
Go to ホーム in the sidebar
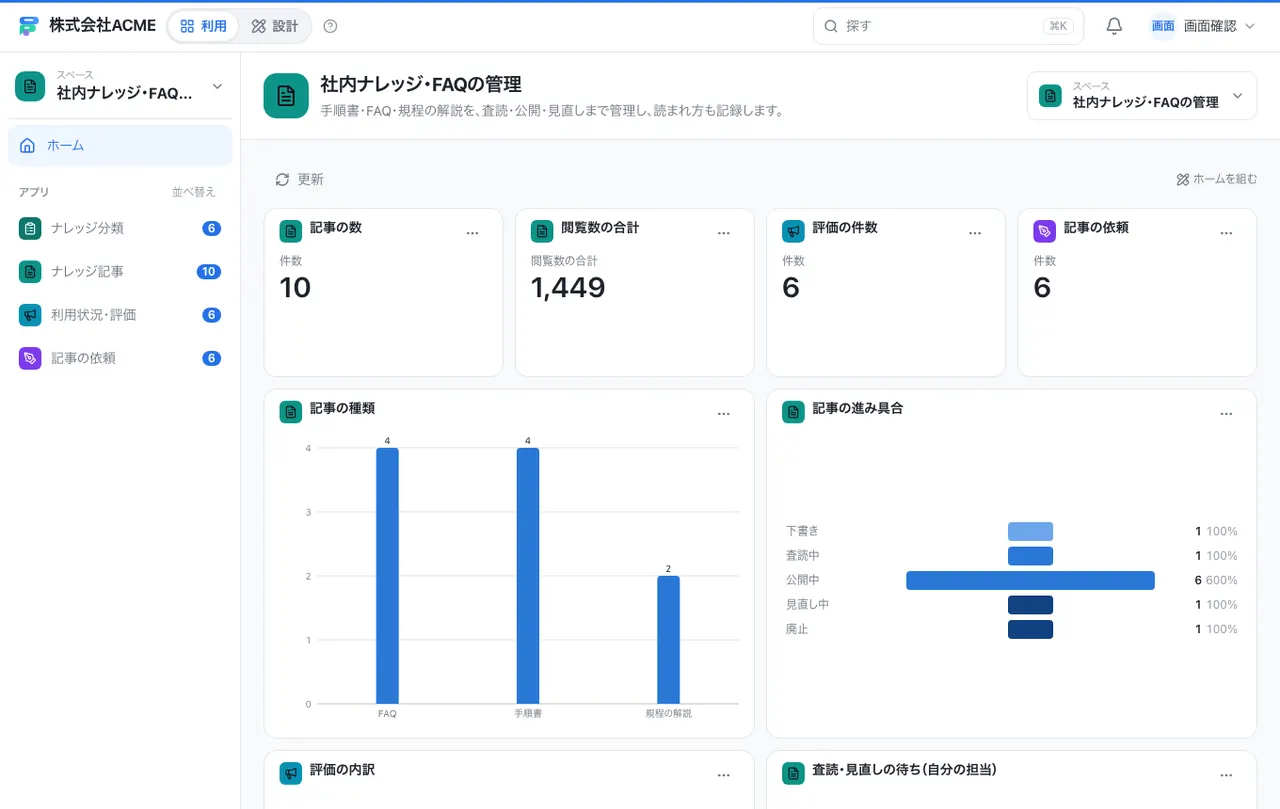tap(120, 145)
